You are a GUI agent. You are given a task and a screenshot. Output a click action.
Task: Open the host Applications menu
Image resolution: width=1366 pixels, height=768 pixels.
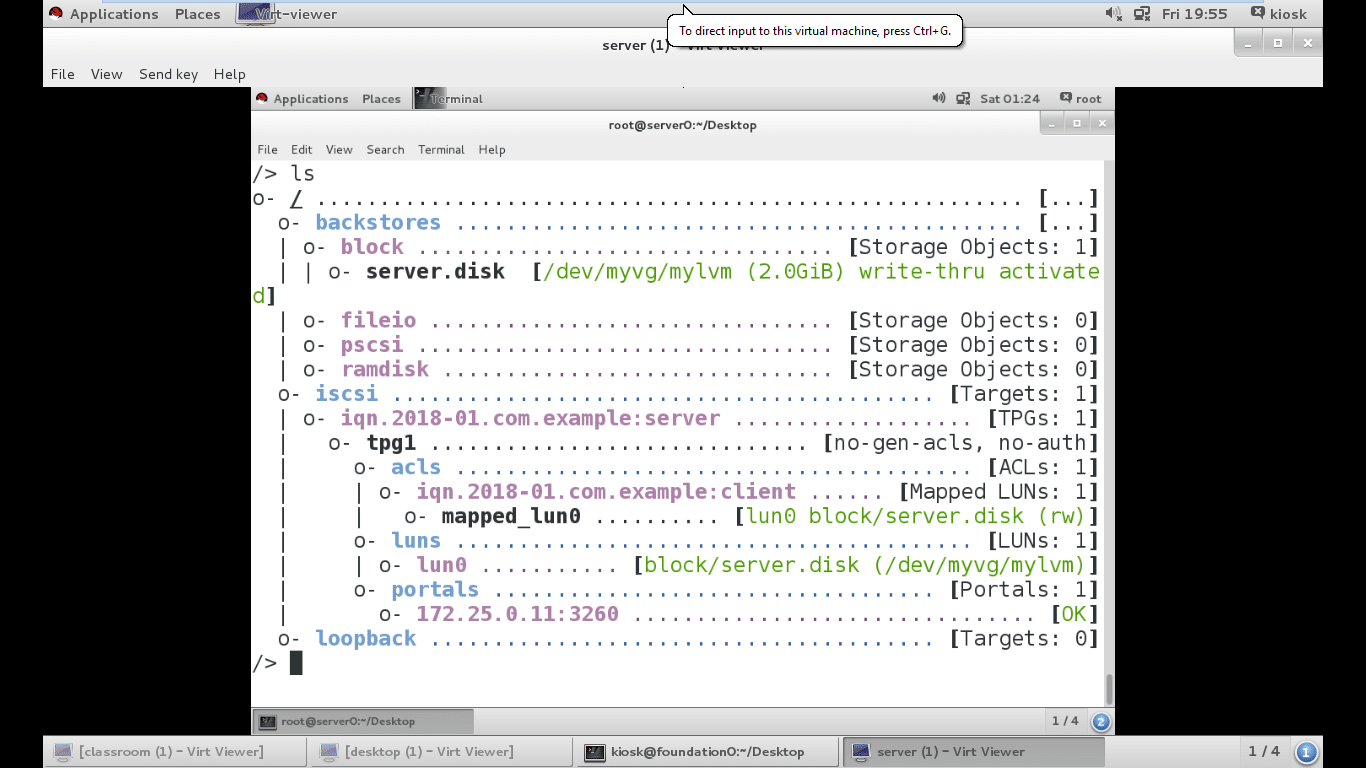pyautogui.click(x=113, y=14)
